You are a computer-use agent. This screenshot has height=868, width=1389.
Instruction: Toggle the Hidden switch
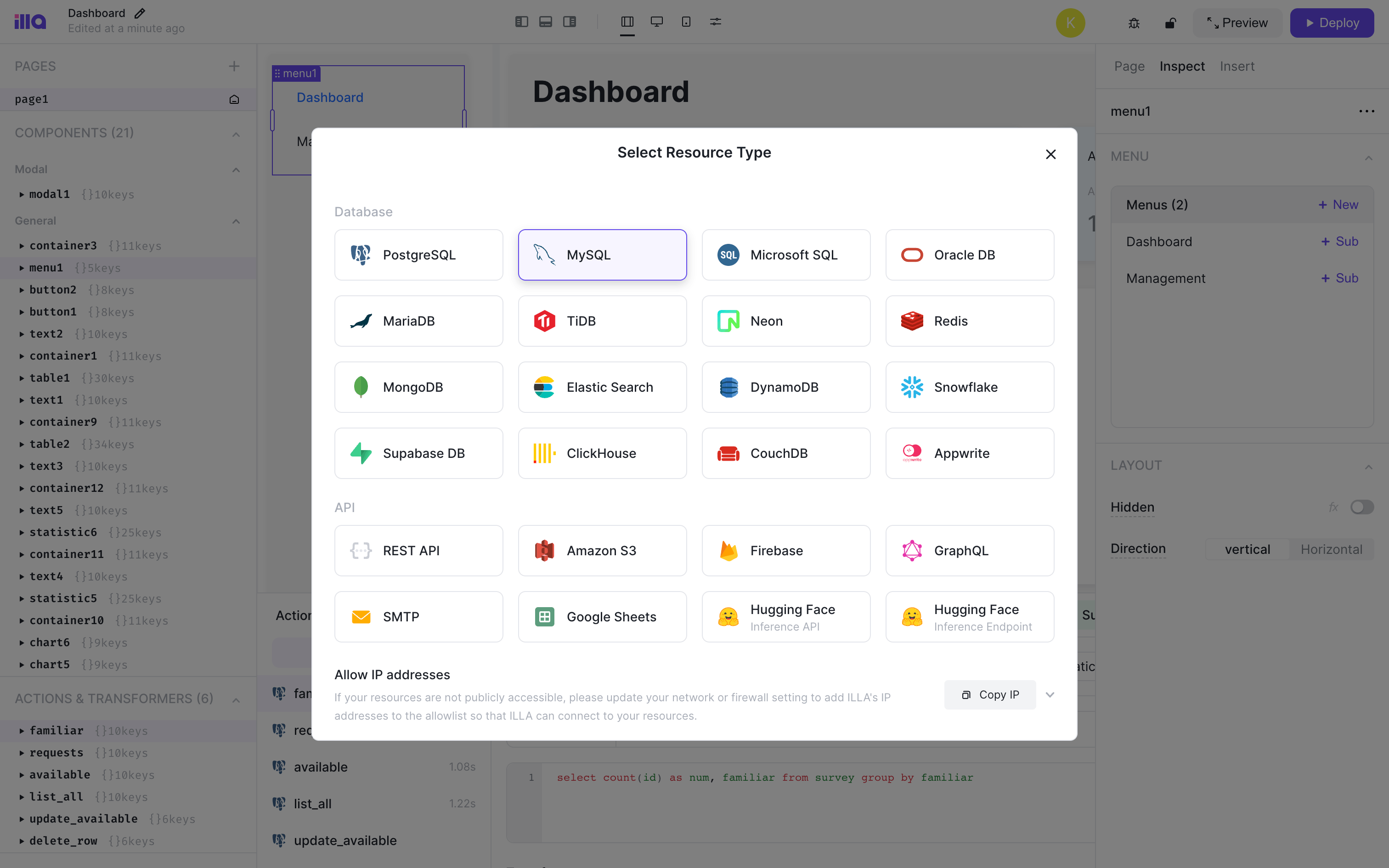[1361, 507]
